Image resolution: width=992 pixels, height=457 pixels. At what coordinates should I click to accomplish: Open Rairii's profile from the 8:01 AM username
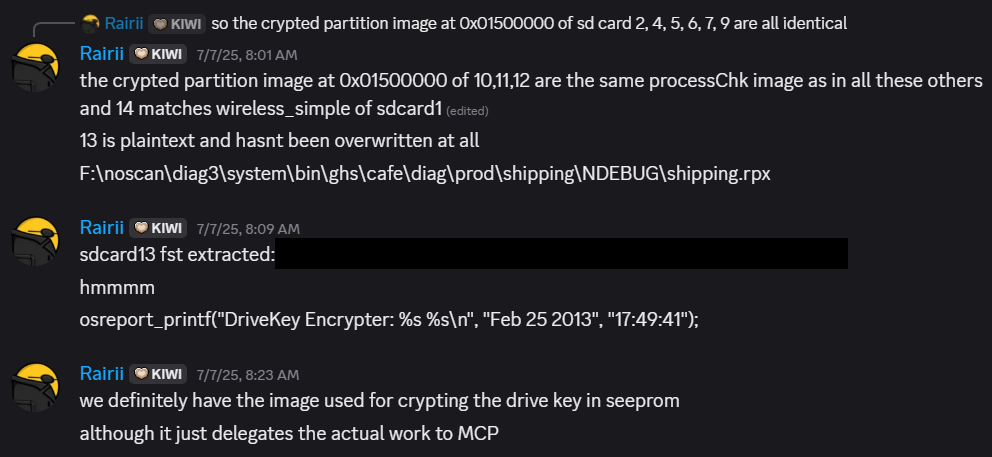(102, 54)
